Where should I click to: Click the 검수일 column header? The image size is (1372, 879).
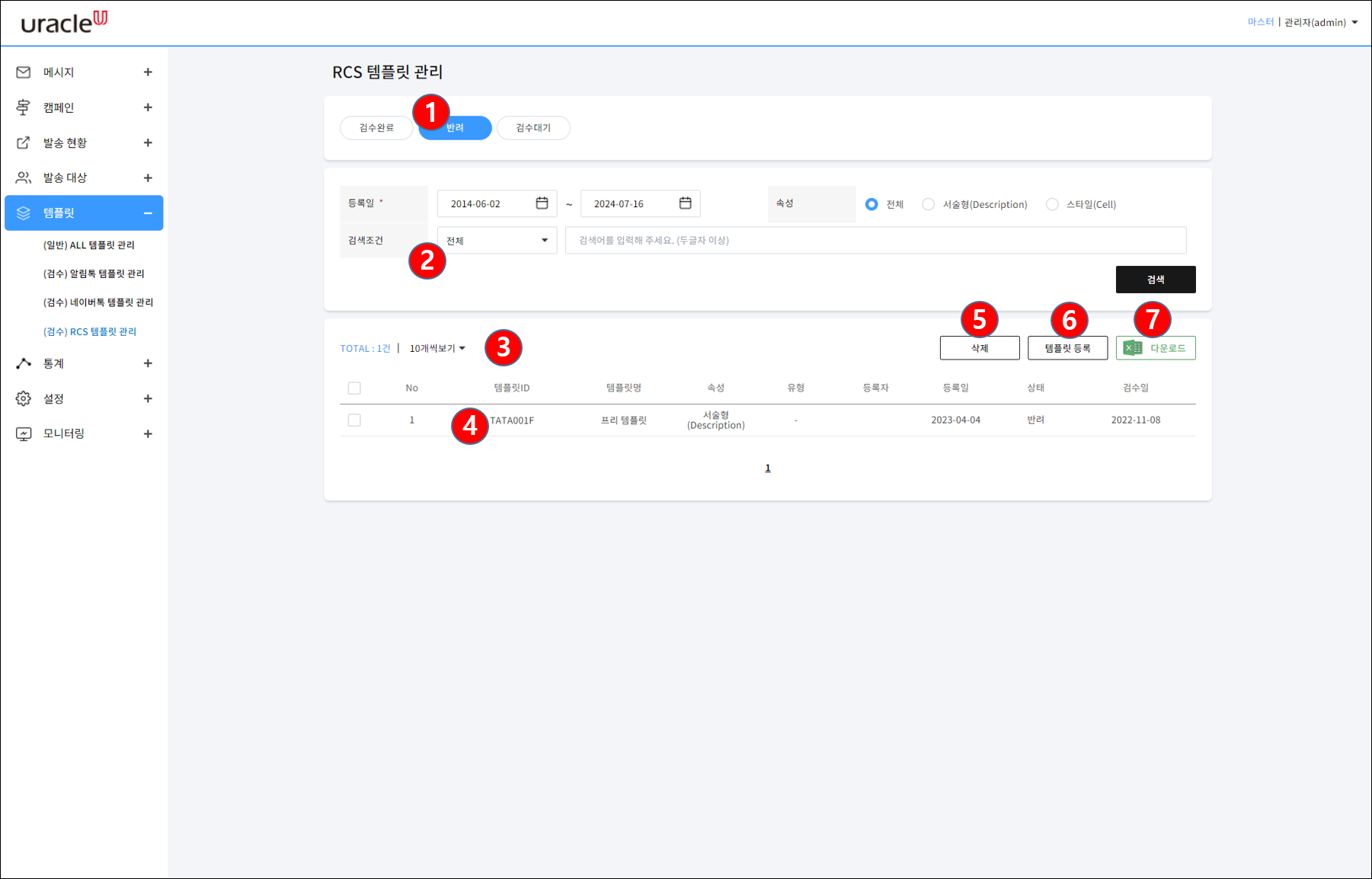(x=1135, y=388)
